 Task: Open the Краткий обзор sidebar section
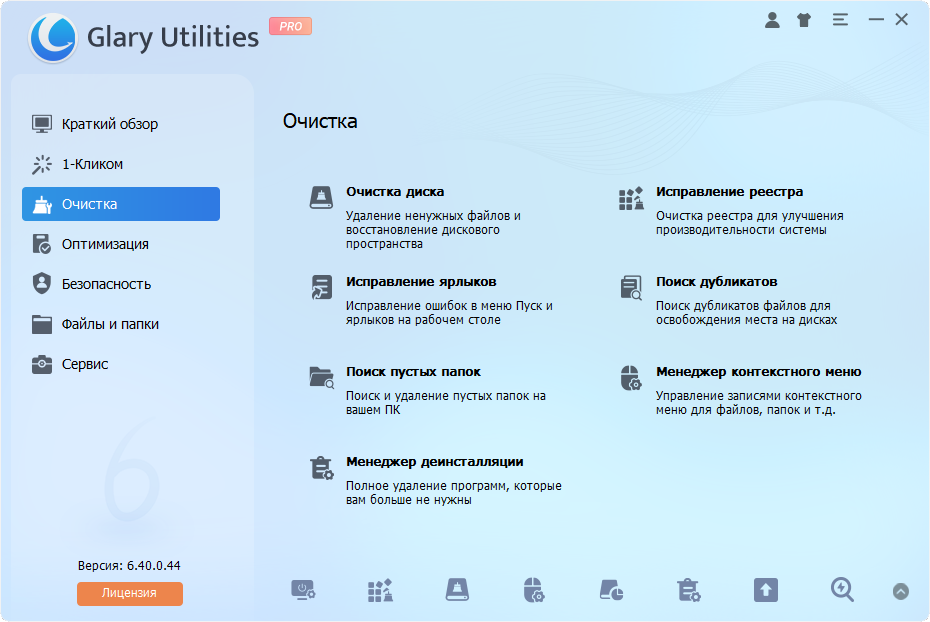click(x=109, y=124)
